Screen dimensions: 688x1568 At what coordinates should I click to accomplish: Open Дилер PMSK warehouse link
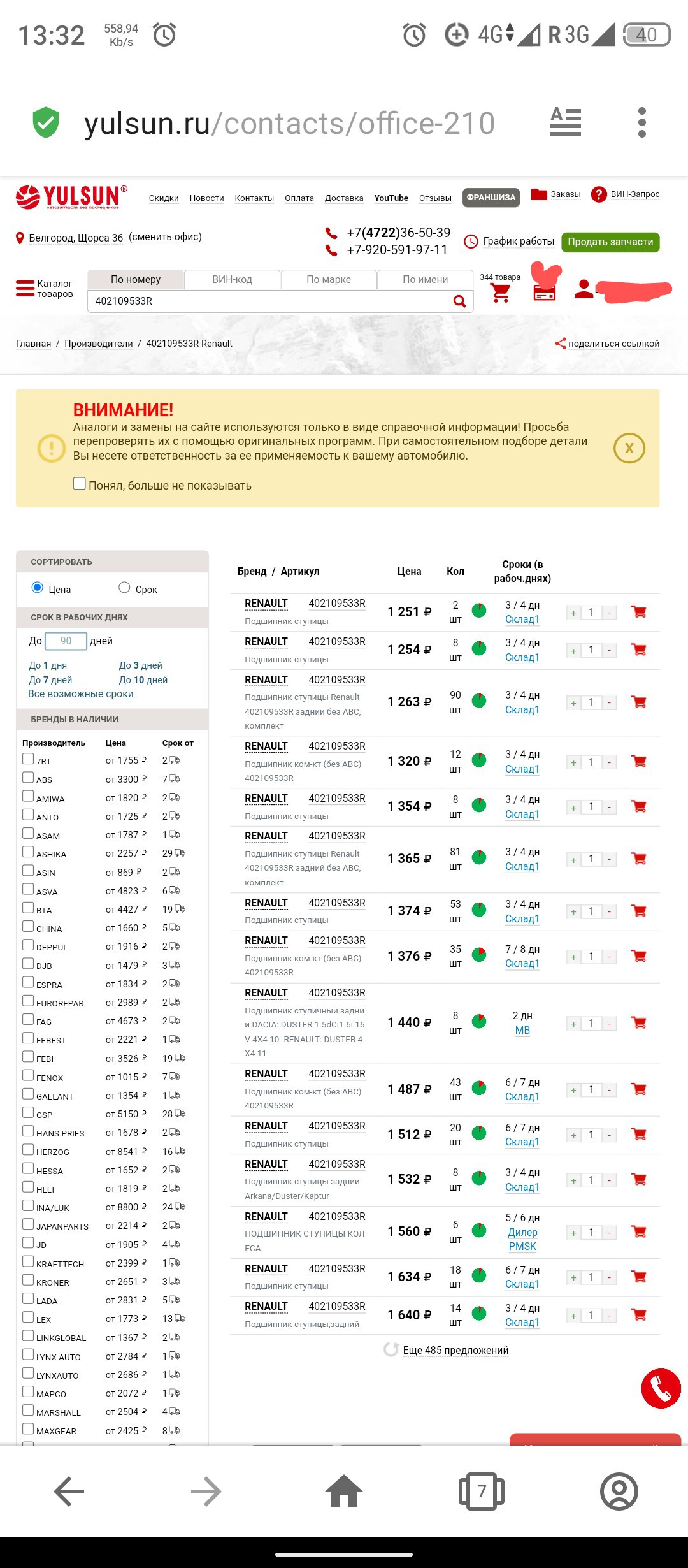(x=522, y=1239)
